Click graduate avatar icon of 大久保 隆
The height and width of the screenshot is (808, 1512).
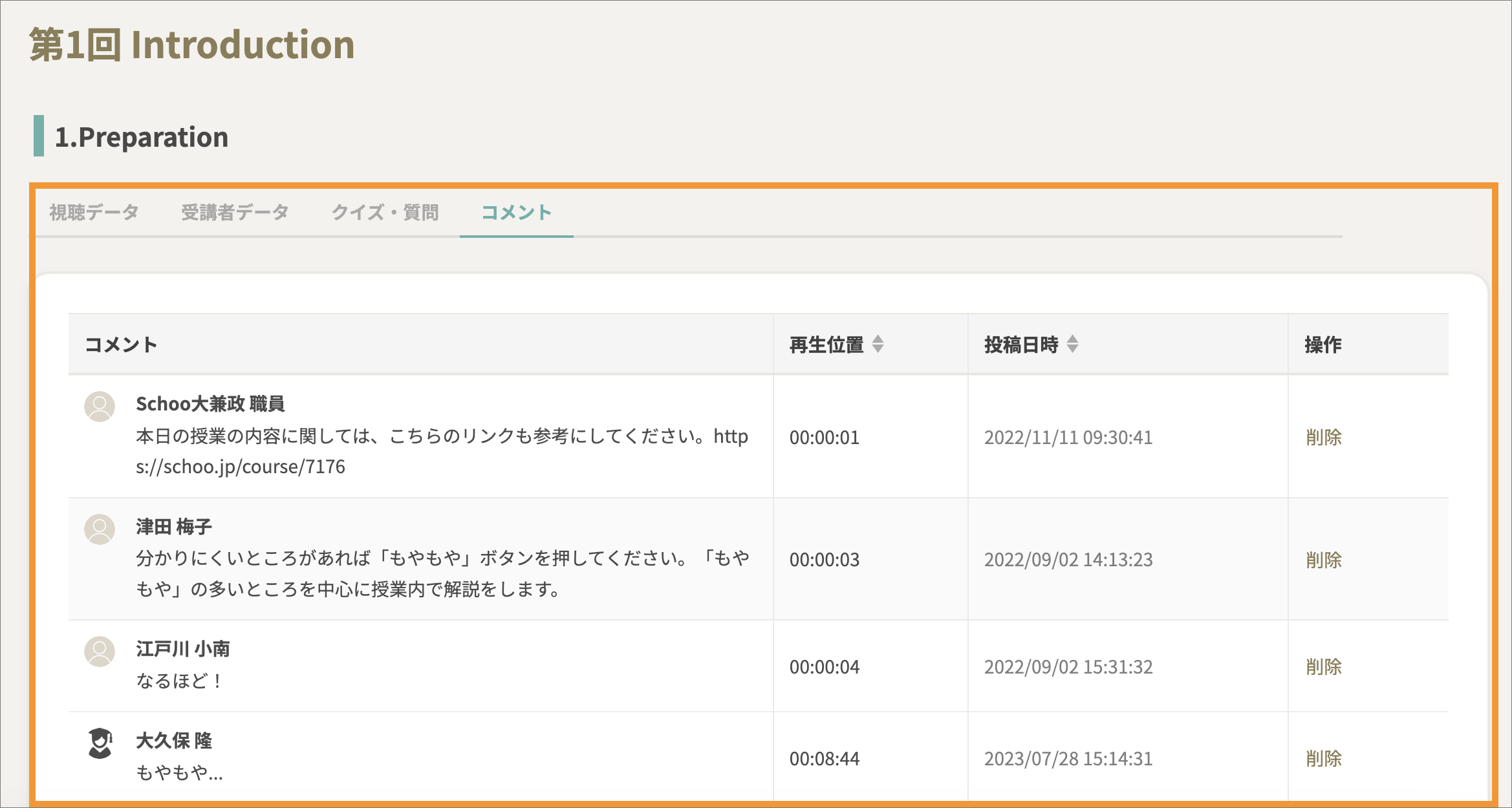pos(100,743)
